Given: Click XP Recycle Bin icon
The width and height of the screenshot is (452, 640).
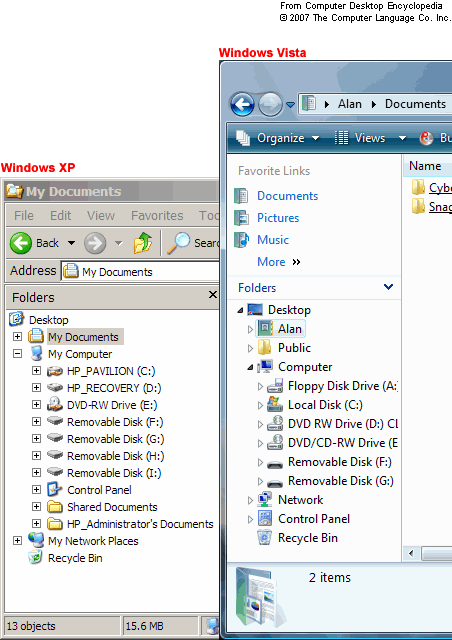Looking at the screenshot, I should [x=36, y=558].
